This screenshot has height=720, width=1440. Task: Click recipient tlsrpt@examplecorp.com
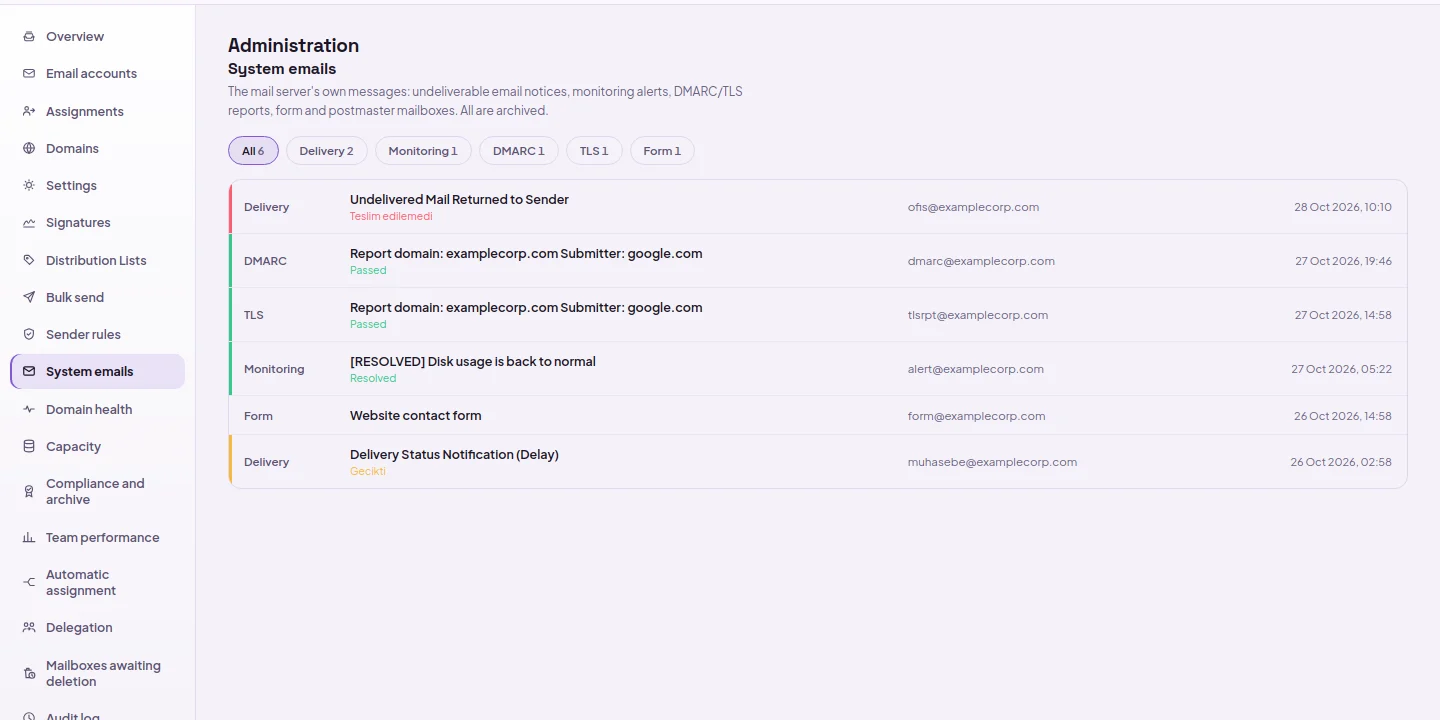point(978,315)
